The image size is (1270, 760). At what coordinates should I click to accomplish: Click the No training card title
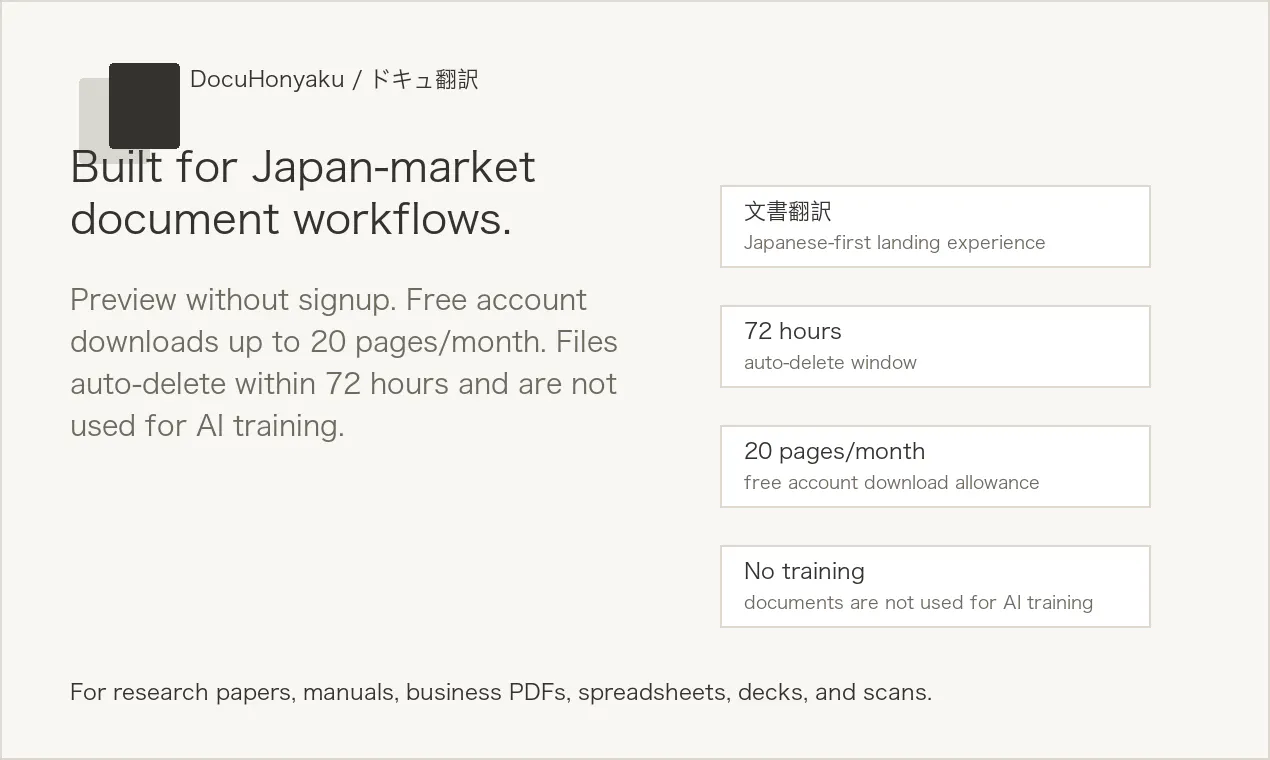coord(804,571)
